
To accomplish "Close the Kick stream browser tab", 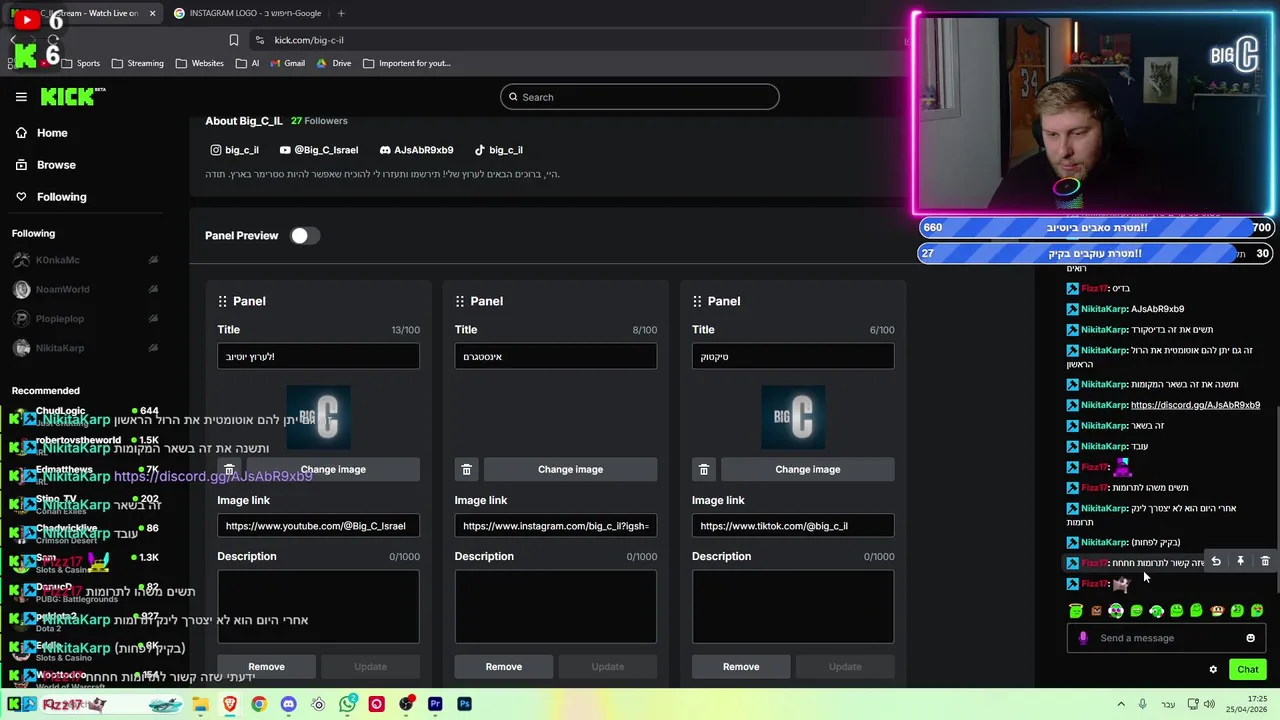I will tap(152, 13).
